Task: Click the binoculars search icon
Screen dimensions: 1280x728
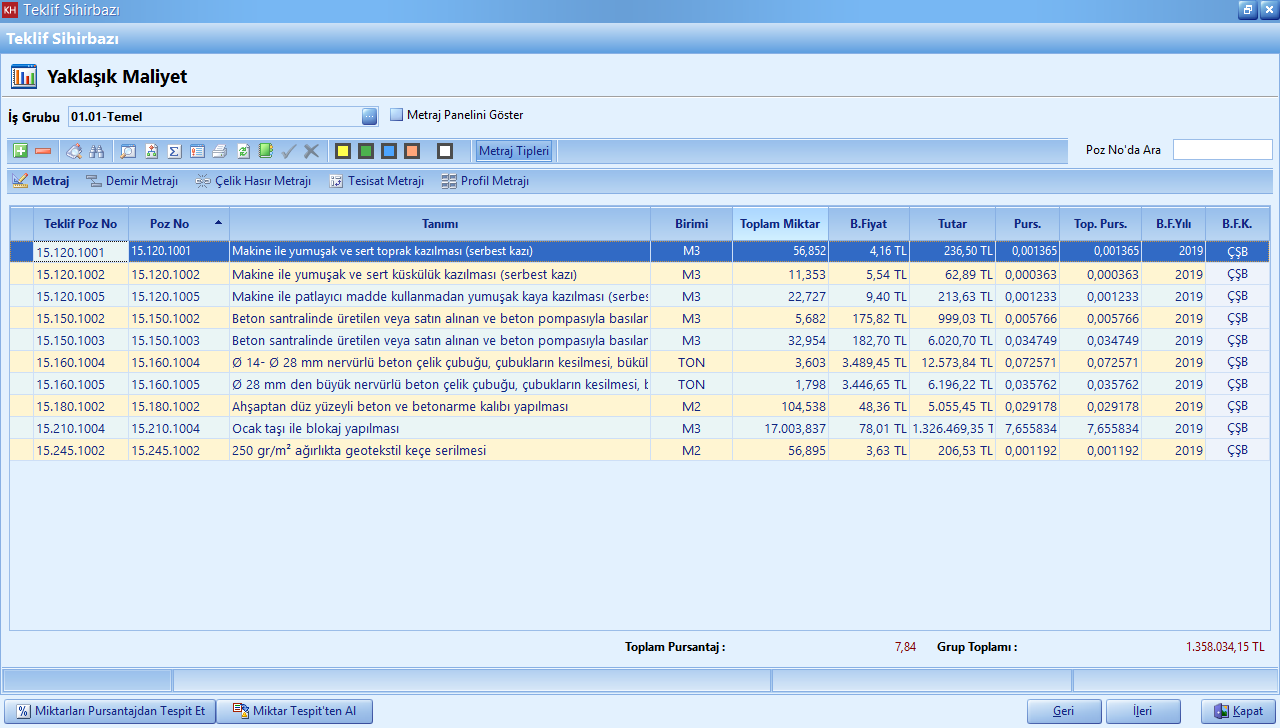Action: [x=97, y=151]
